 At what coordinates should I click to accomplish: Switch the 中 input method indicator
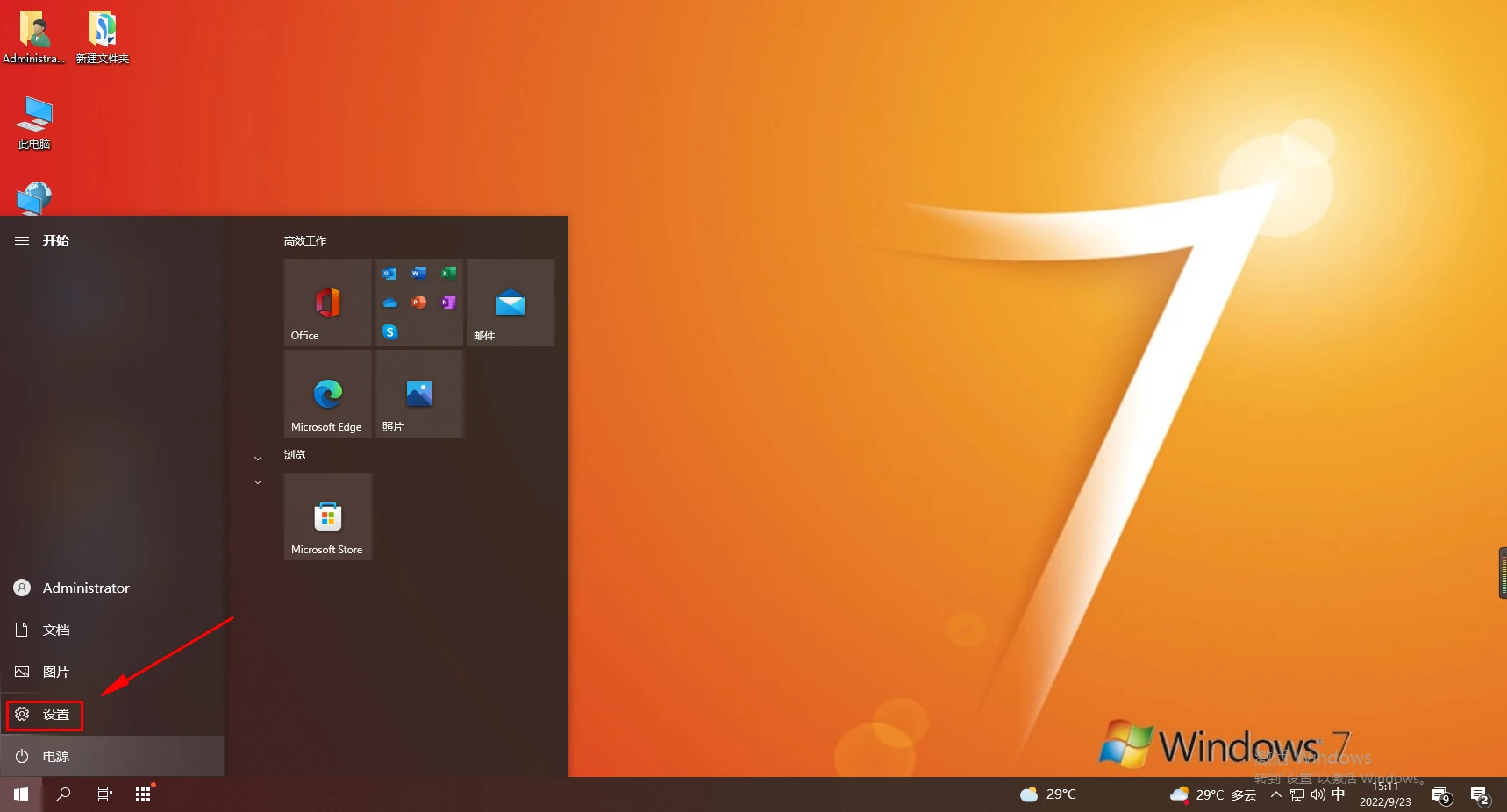[x=1338, y=794]
